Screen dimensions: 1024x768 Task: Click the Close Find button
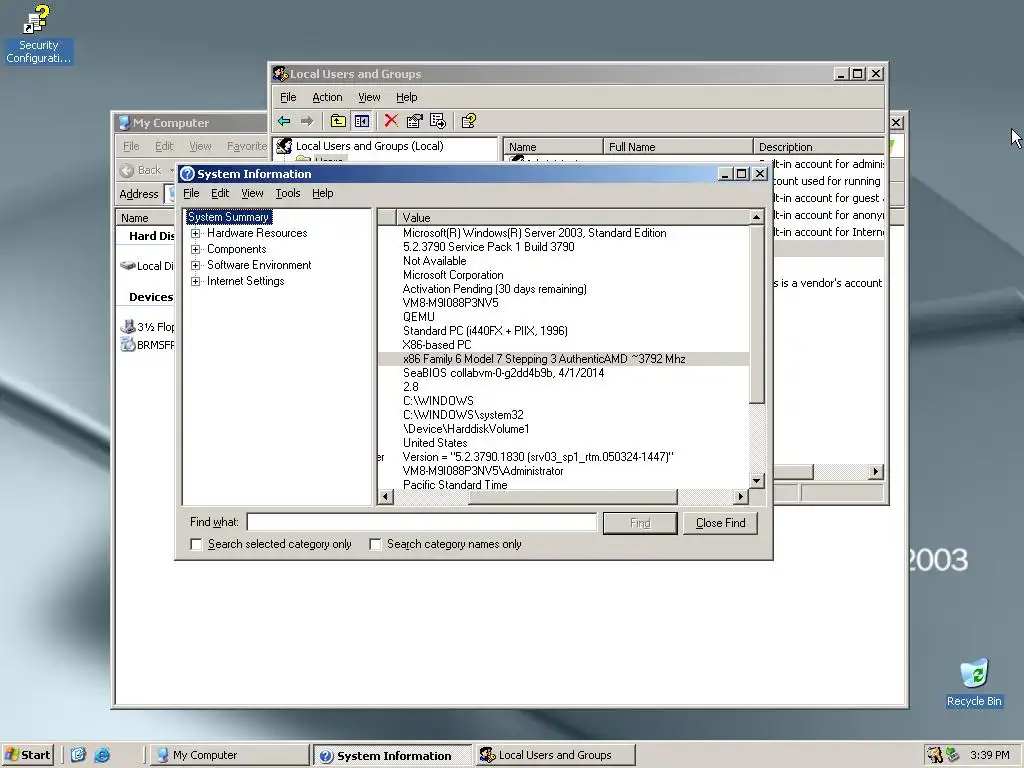[720, 523]
